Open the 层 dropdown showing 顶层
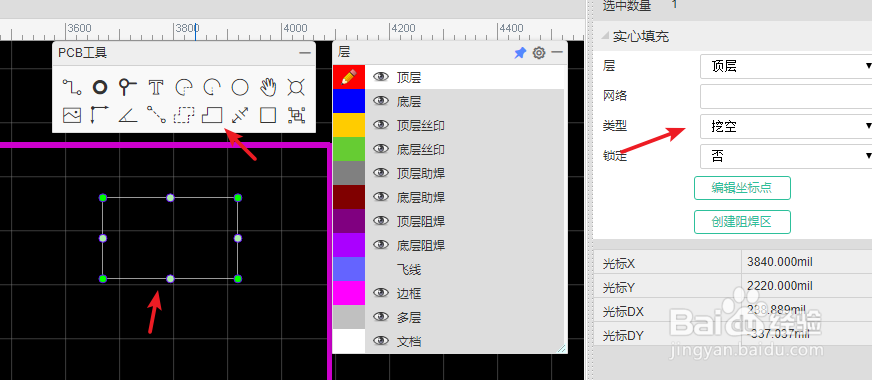 (786, 66)
